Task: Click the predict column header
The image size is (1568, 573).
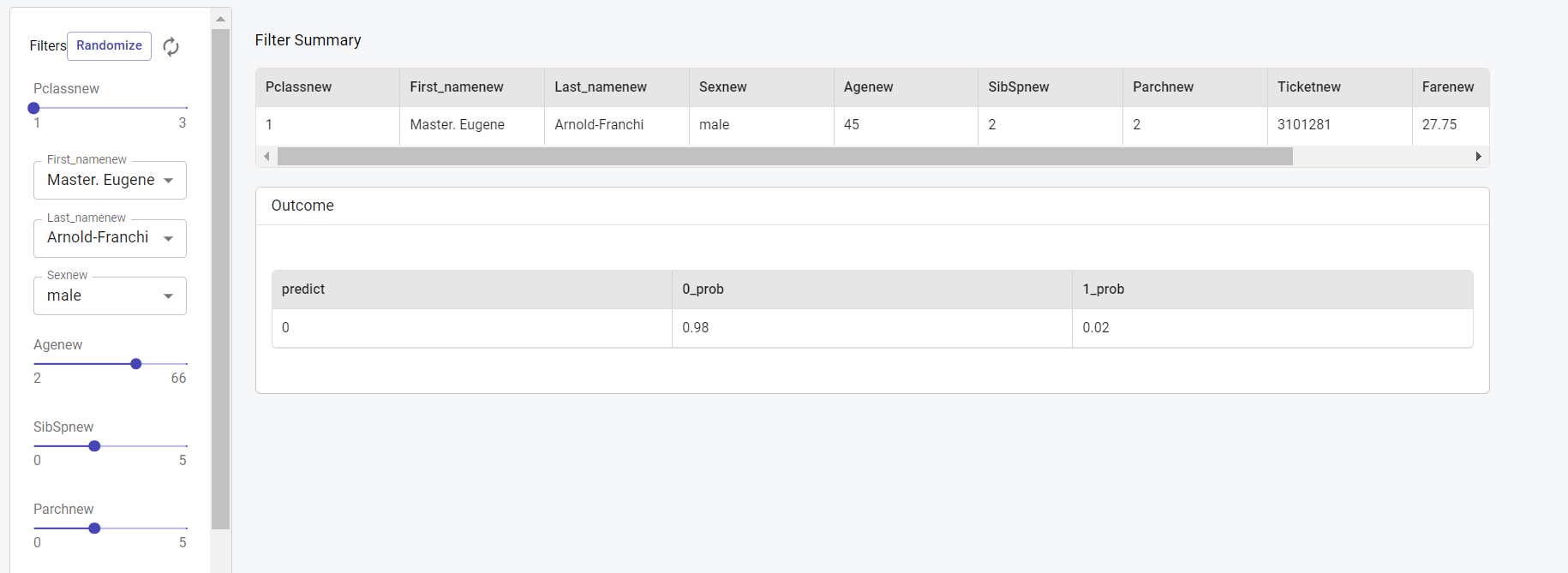Action: (x=303, y=289)
